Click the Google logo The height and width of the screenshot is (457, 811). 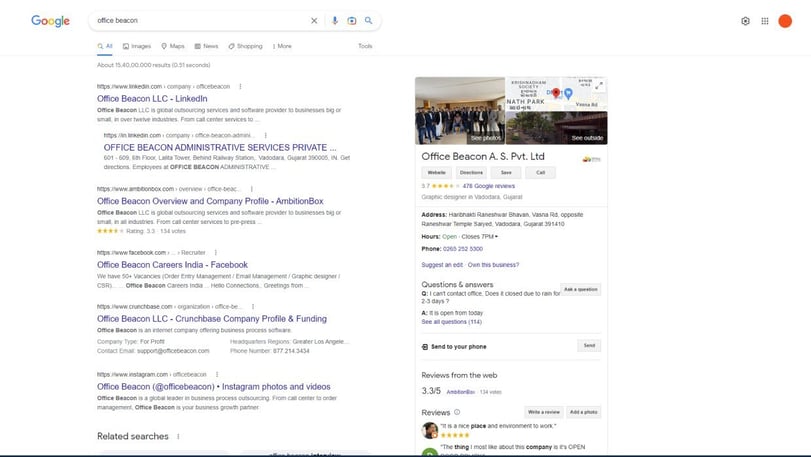[x=50, y=21]
